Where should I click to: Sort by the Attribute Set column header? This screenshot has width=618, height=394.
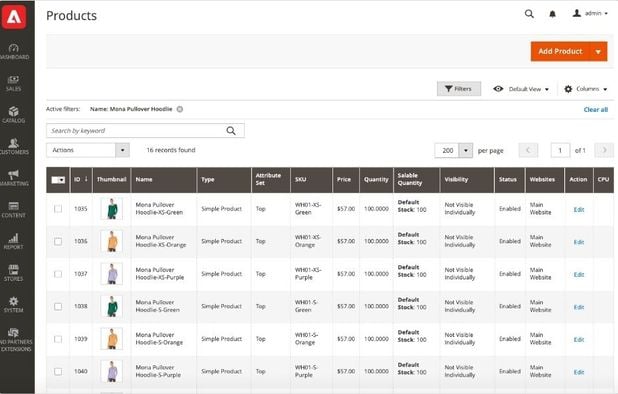click(270, 179)
